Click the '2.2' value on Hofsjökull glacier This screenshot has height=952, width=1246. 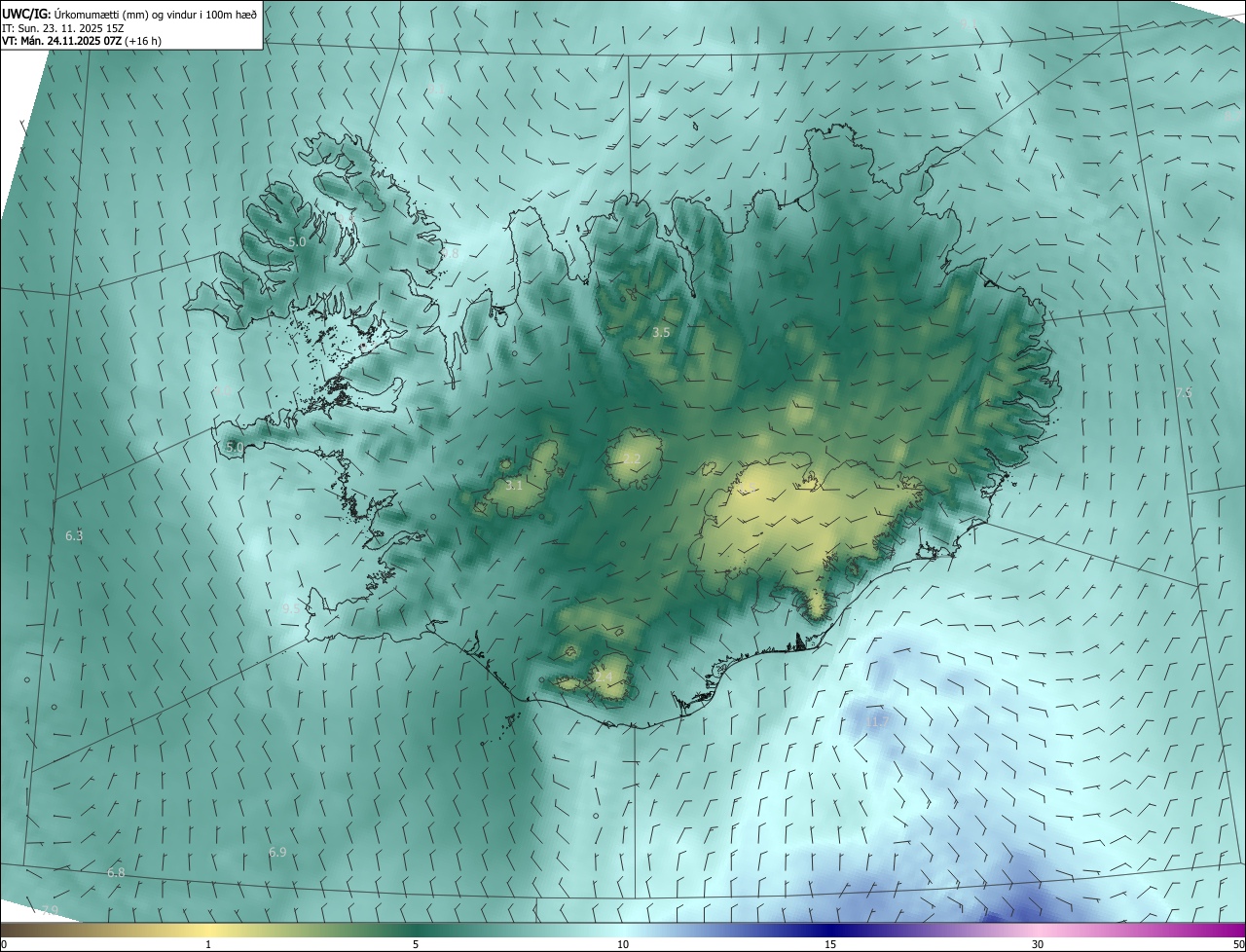(x=632, y=458)
